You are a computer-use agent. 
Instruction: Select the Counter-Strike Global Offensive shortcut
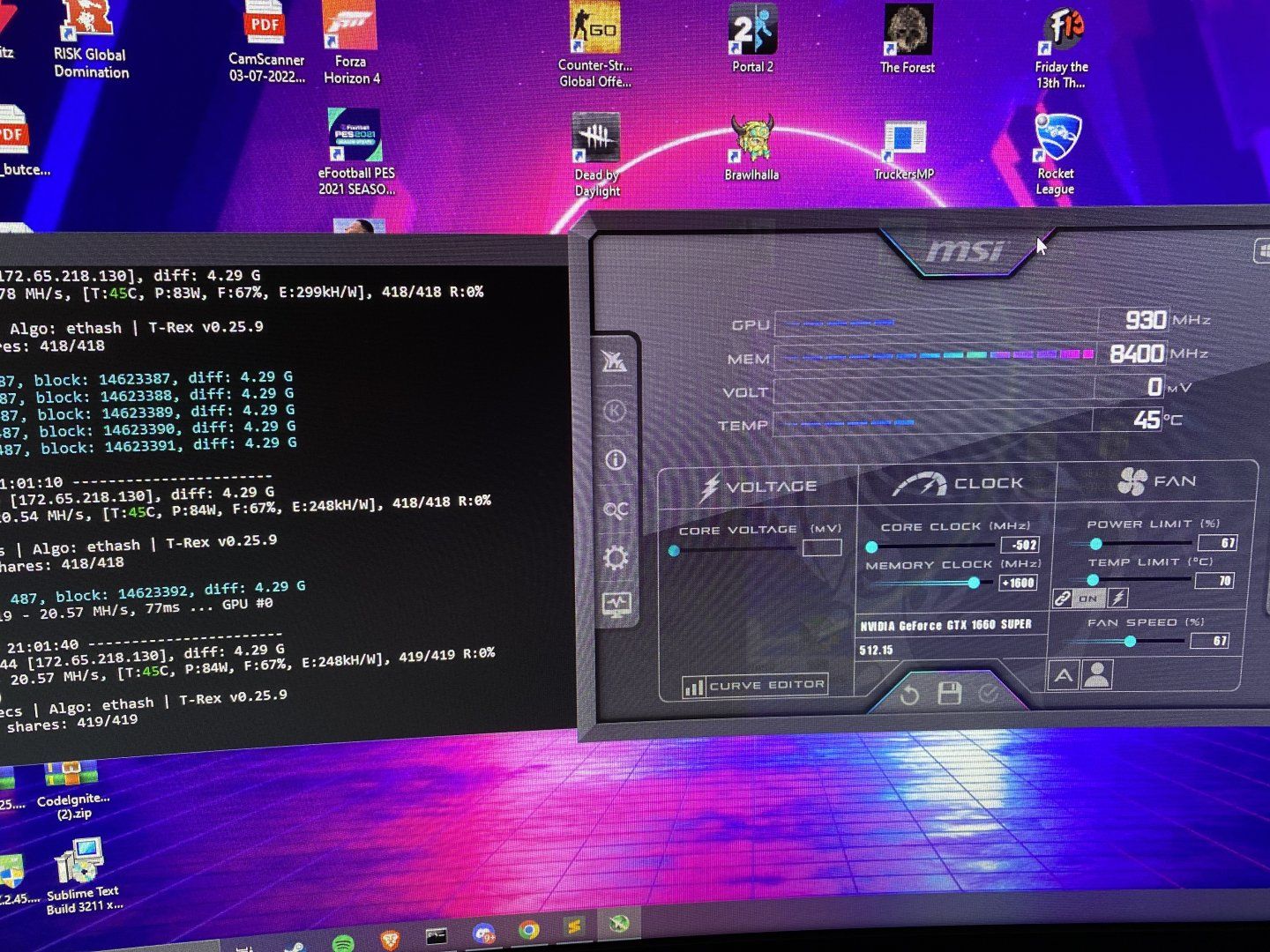[594, 45]
